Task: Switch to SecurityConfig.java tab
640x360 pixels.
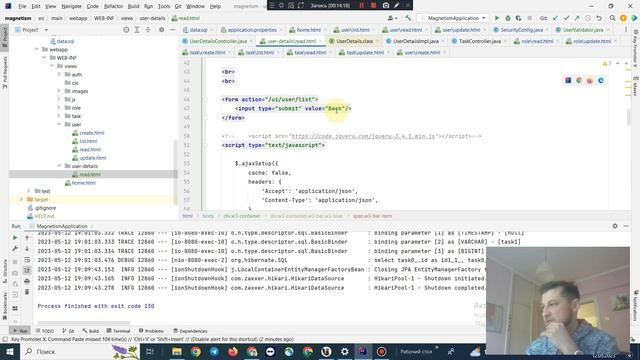Action: click(521, 30)
